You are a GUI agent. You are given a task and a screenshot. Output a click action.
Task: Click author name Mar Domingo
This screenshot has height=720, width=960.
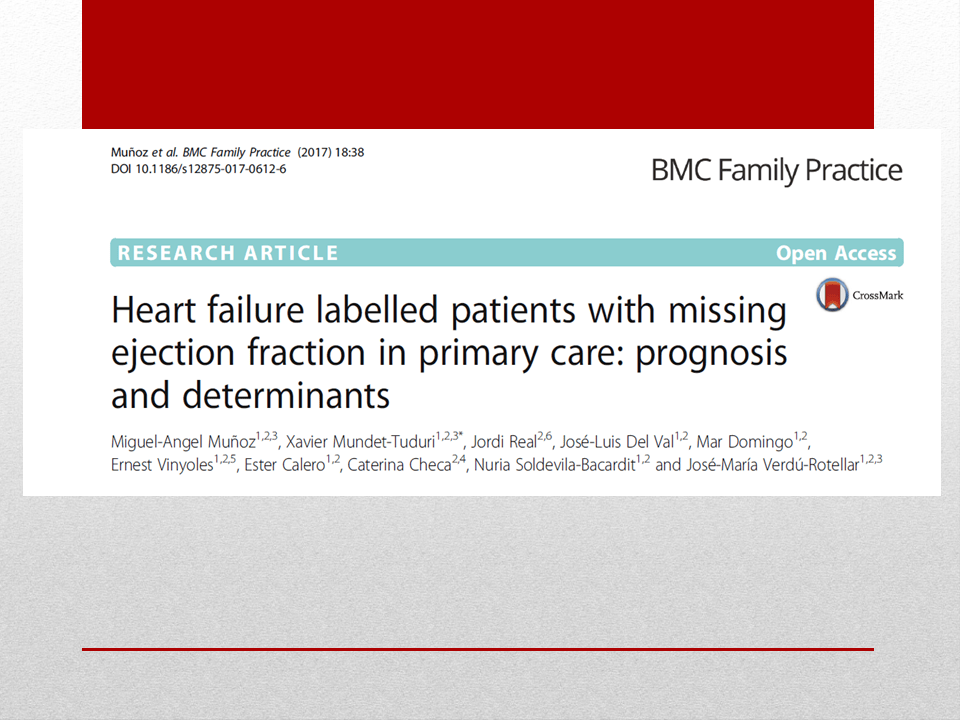tap(745, 441)
